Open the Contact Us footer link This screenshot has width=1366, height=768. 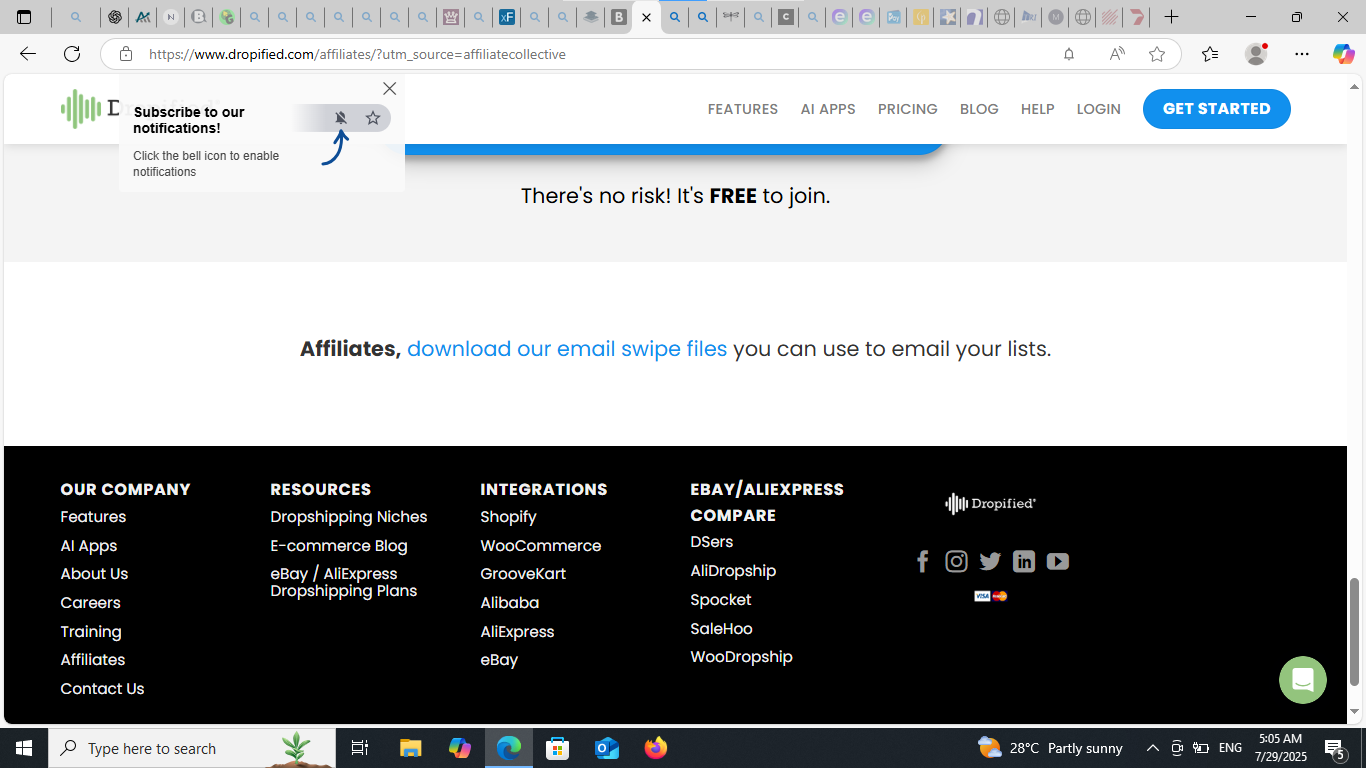pyautogui.click(x=102, y=689)
